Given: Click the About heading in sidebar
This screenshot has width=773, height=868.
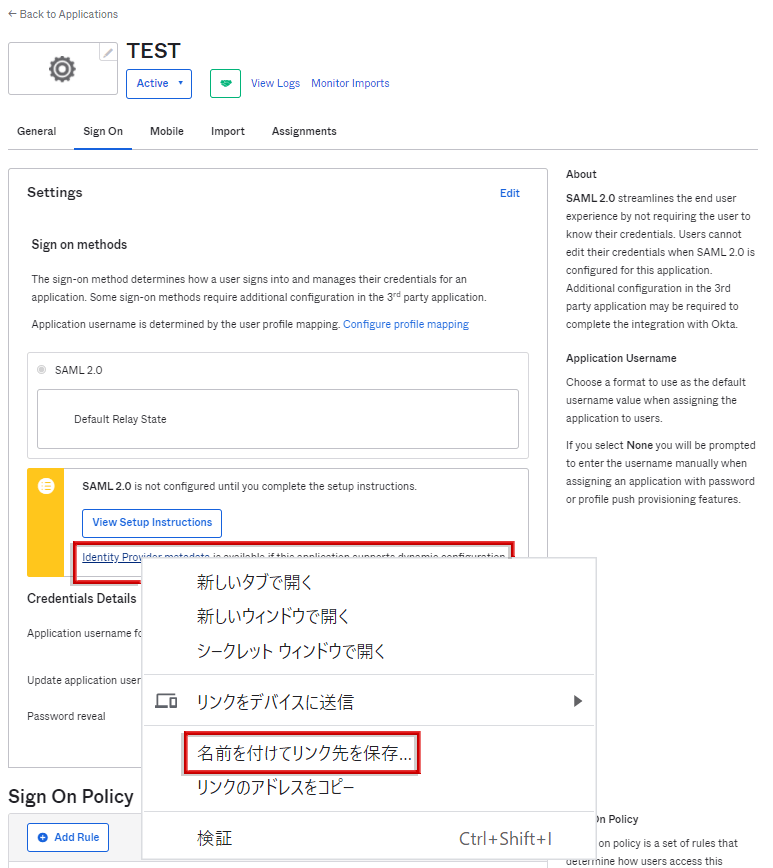Looking at the screenshot, I should (581, 174).
